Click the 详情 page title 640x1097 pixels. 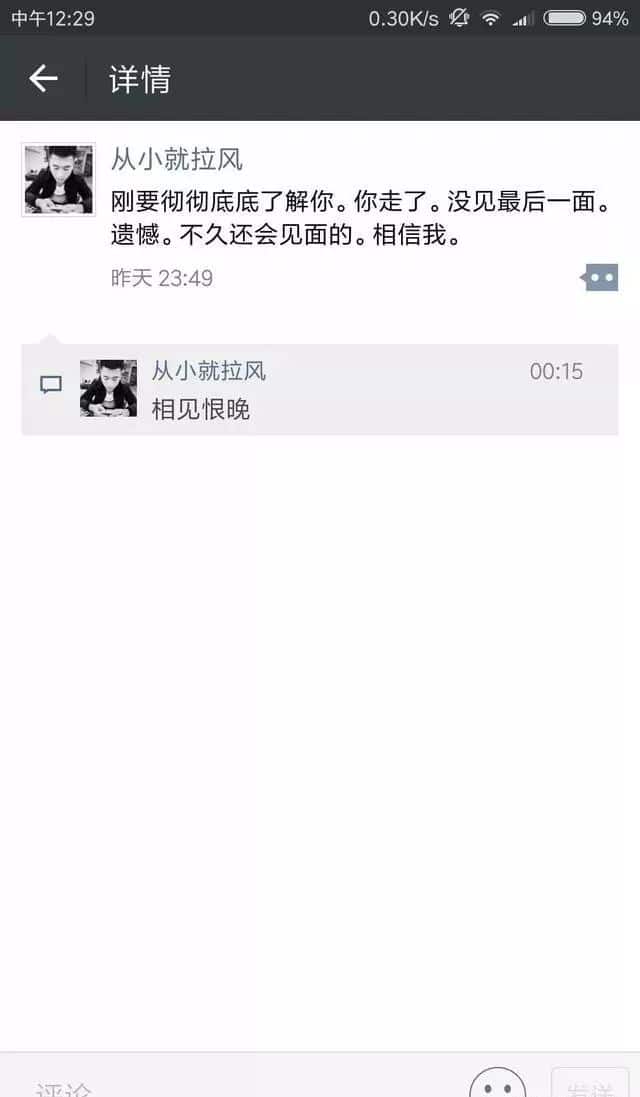pos(140,78)
